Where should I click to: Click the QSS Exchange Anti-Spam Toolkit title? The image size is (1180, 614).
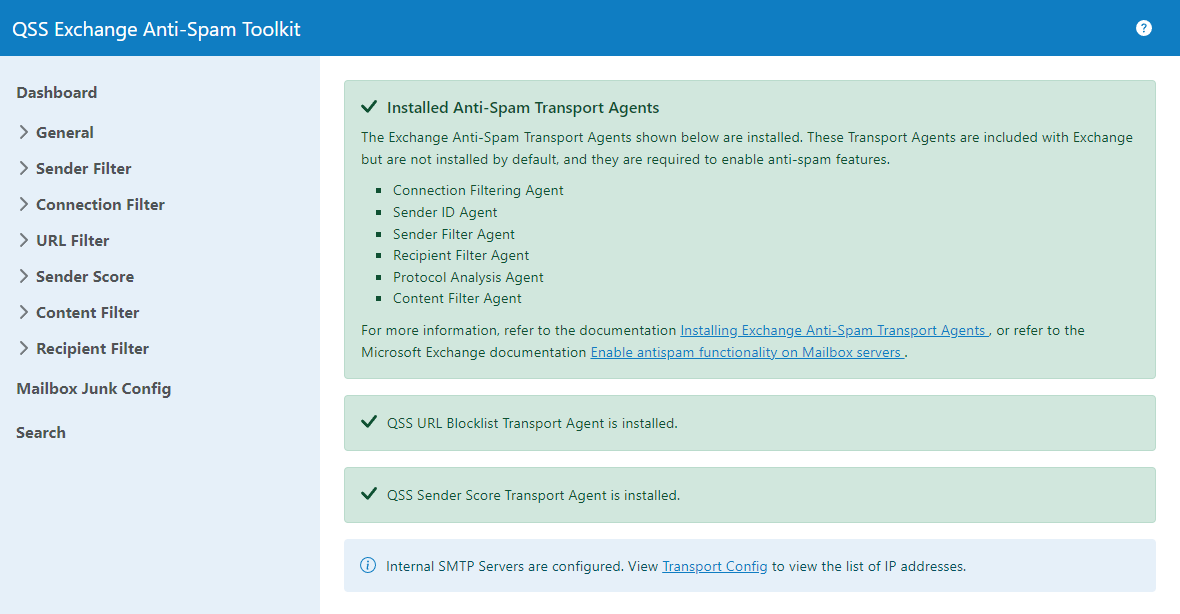157,29
